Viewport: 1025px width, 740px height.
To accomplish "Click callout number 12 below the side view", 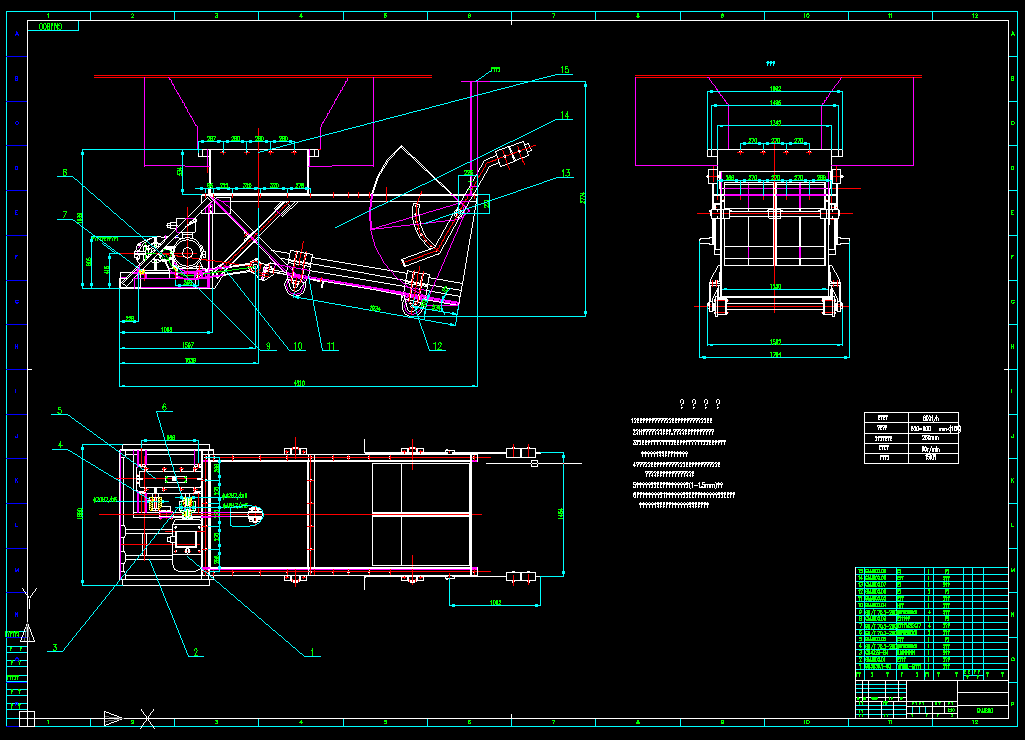I will 437,346.
